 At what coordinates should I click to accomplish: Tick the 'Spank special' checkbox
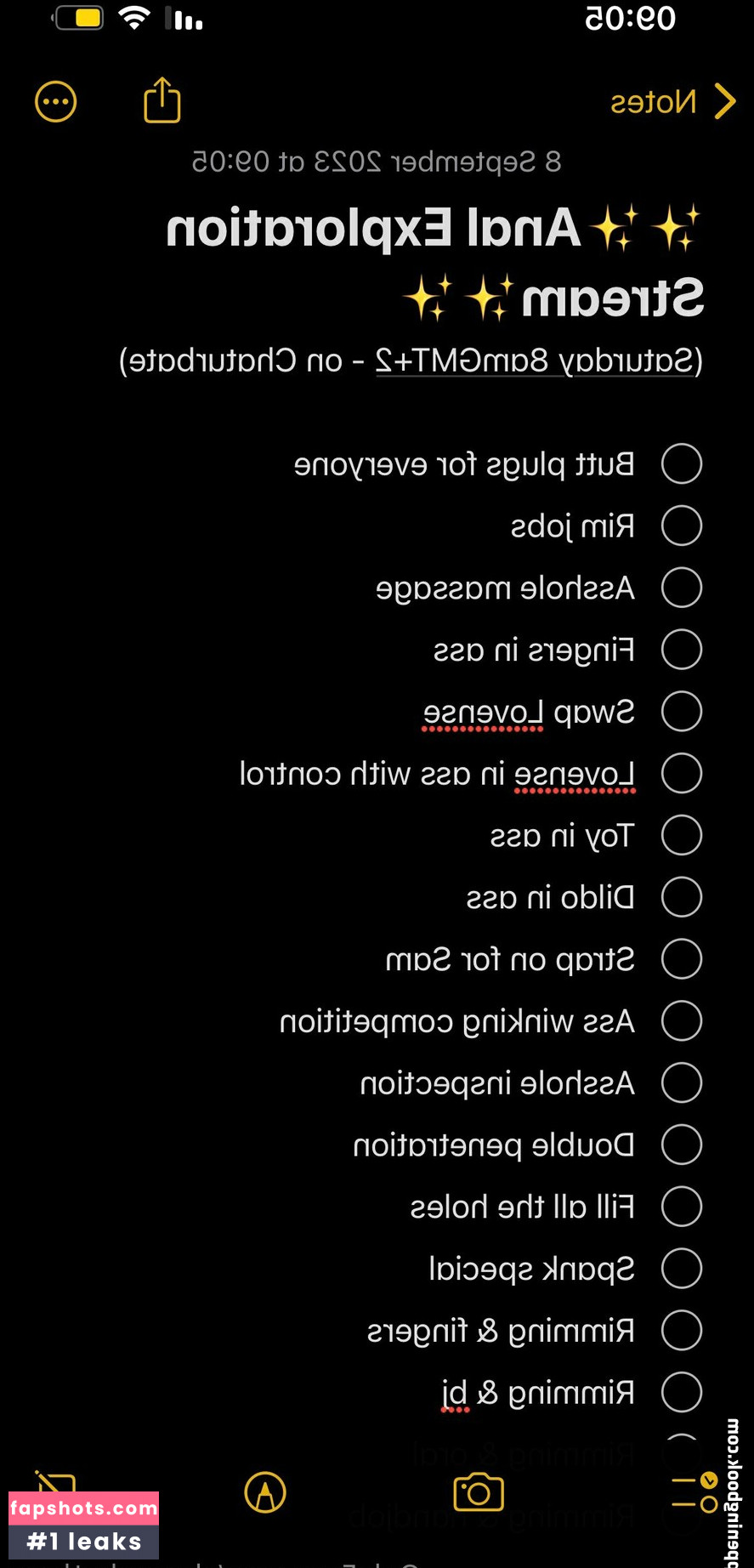pos(682,1269)
